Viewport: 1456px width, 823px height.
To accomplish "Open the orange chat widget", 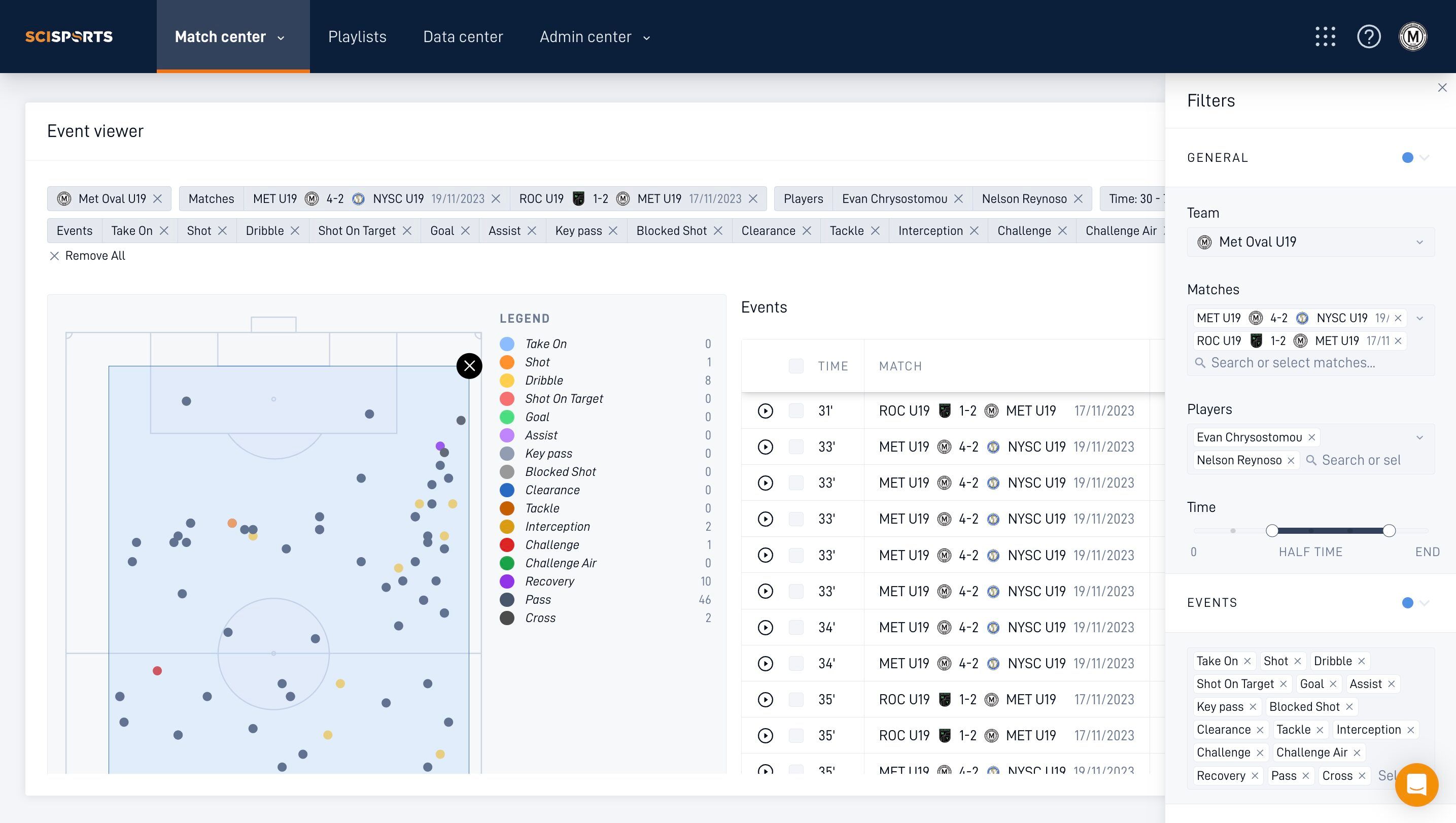I will coord(1416,784).
